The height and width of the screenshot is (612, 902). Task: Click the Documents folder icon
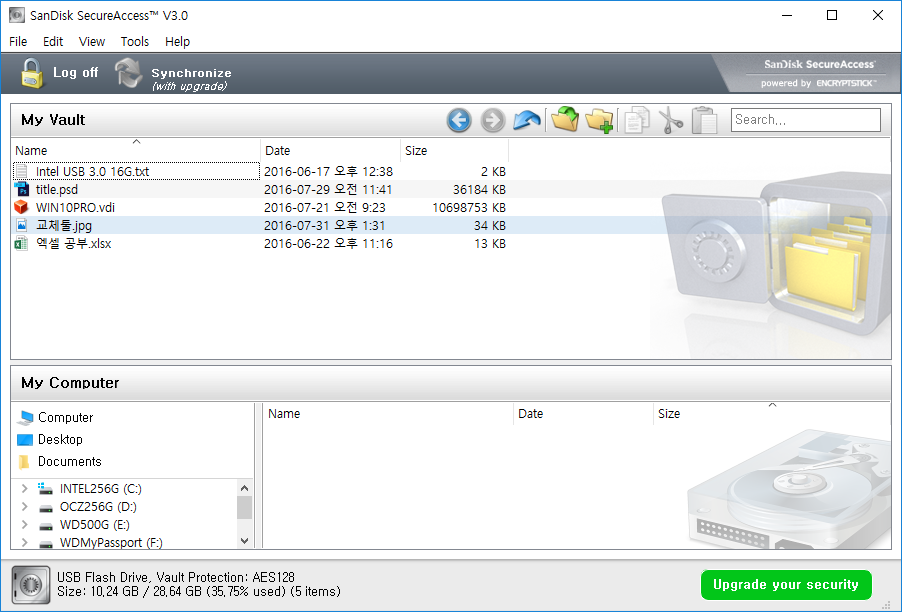point(24,461)
